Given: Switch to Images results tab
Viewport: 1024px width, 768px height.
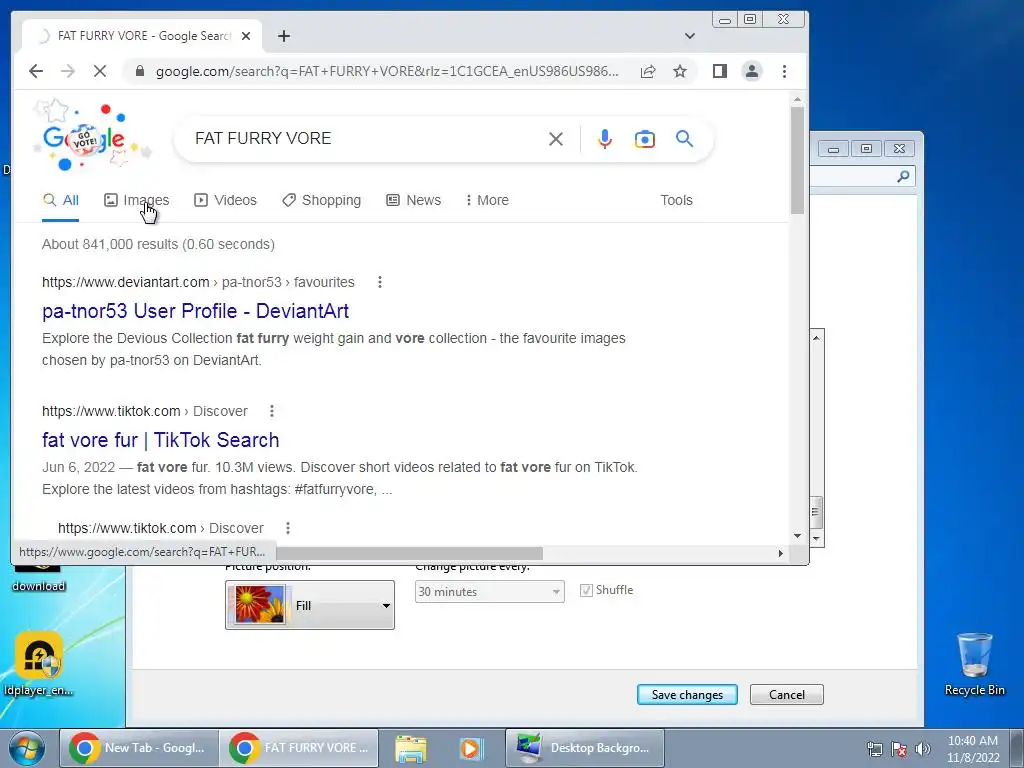Looking at the screenshot, I should 136,200.
